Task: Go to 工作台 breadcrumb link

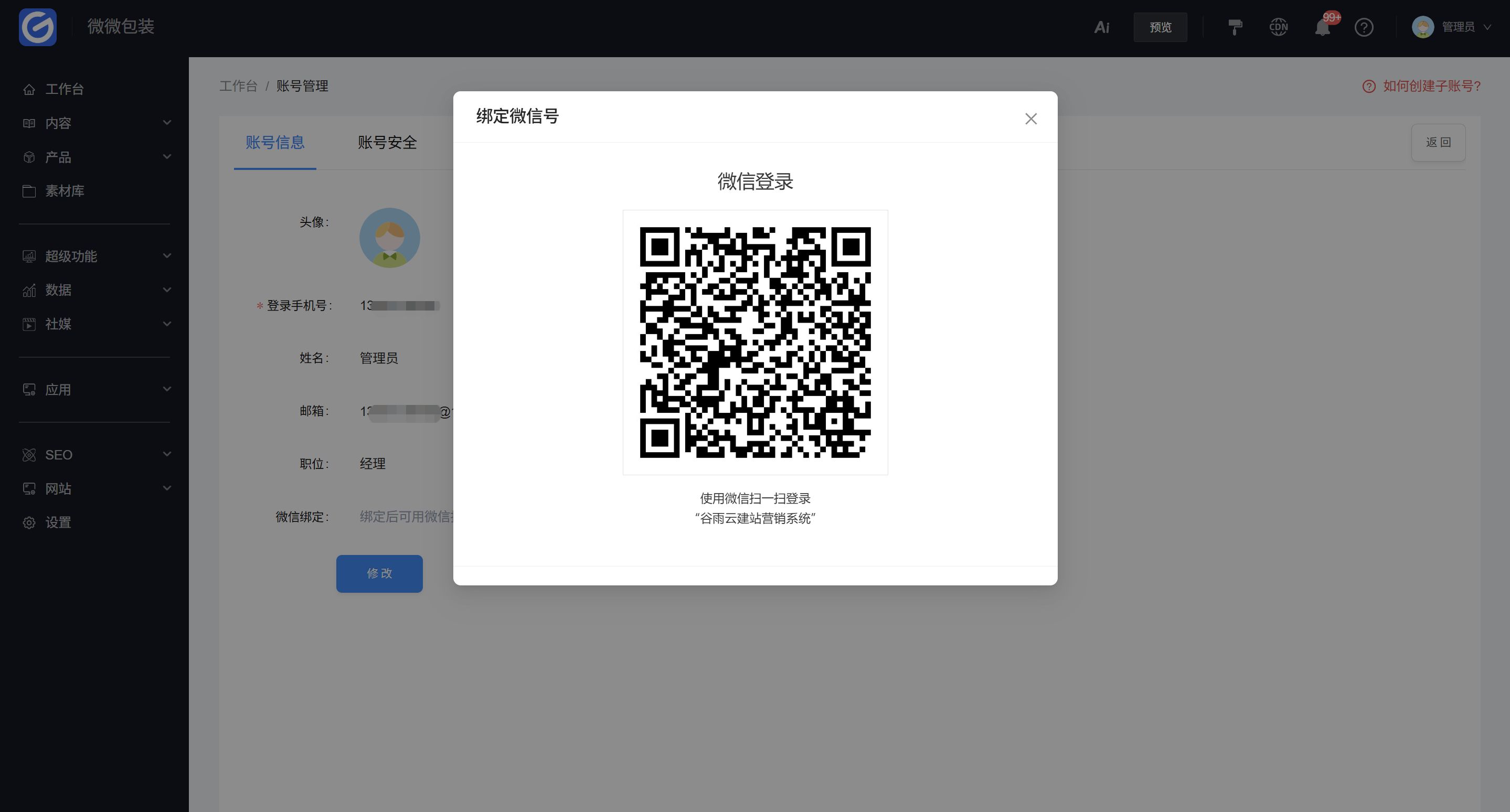Action: point(238,86)
